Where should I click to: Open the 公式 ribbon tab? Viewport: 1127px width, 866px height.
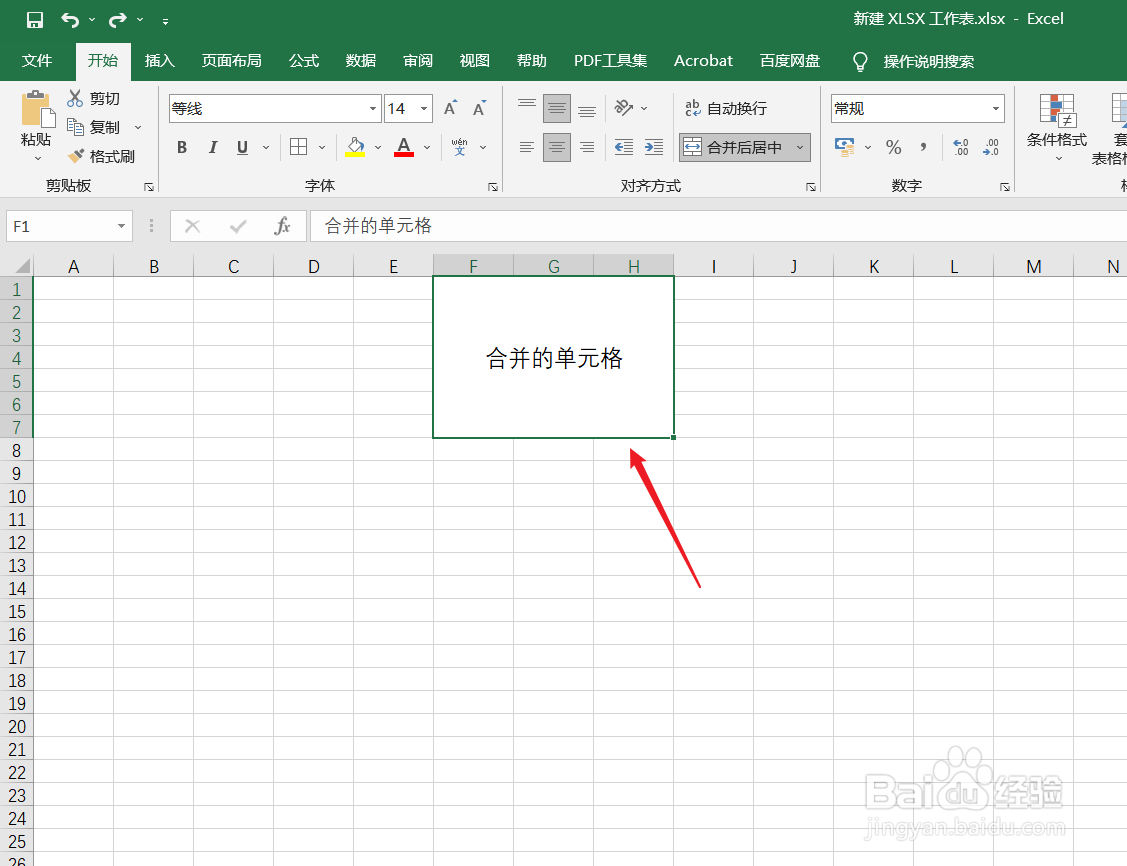click(x=304, y=61)
